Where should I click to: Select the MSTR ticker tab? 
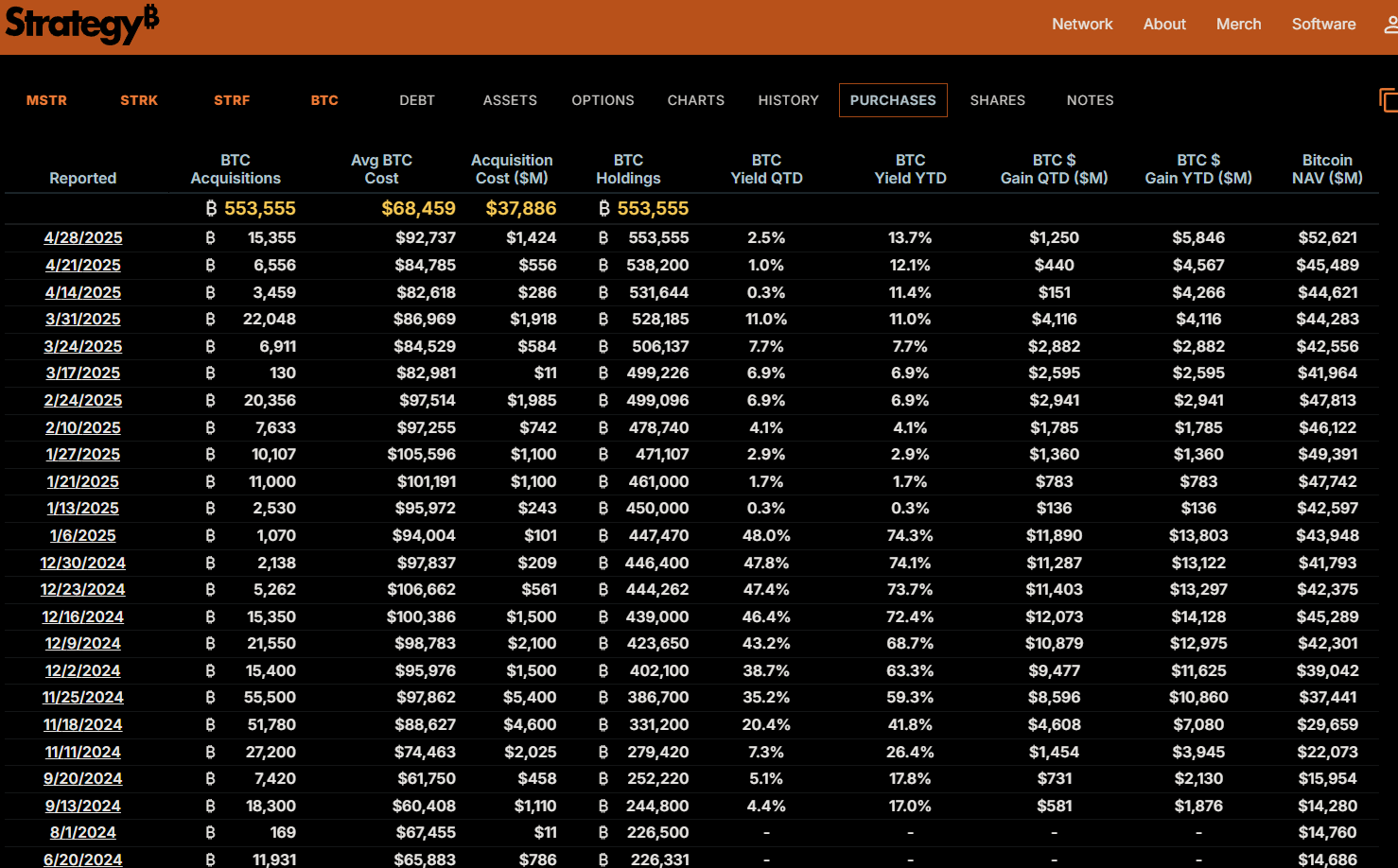pyautogui.click(x=46, y=100)
